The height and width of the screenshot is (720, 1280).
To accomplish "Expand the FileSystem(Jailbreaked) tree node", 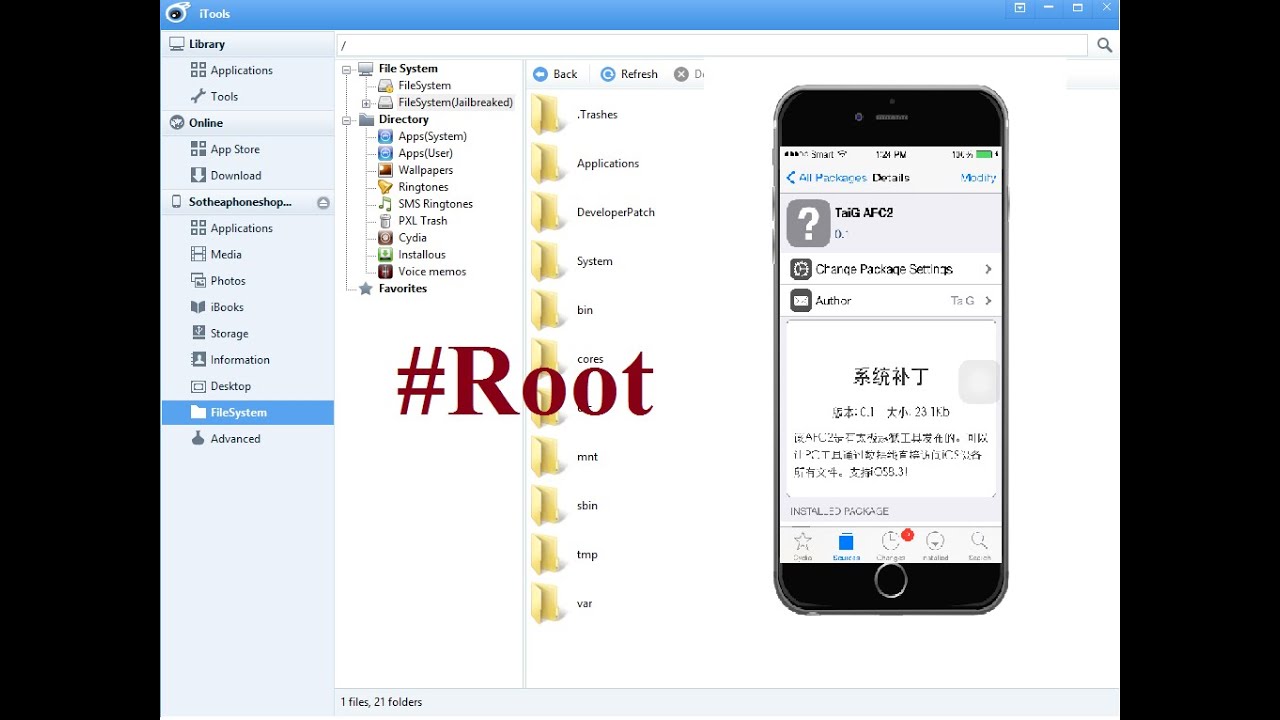I will click(x=366, y=103).
